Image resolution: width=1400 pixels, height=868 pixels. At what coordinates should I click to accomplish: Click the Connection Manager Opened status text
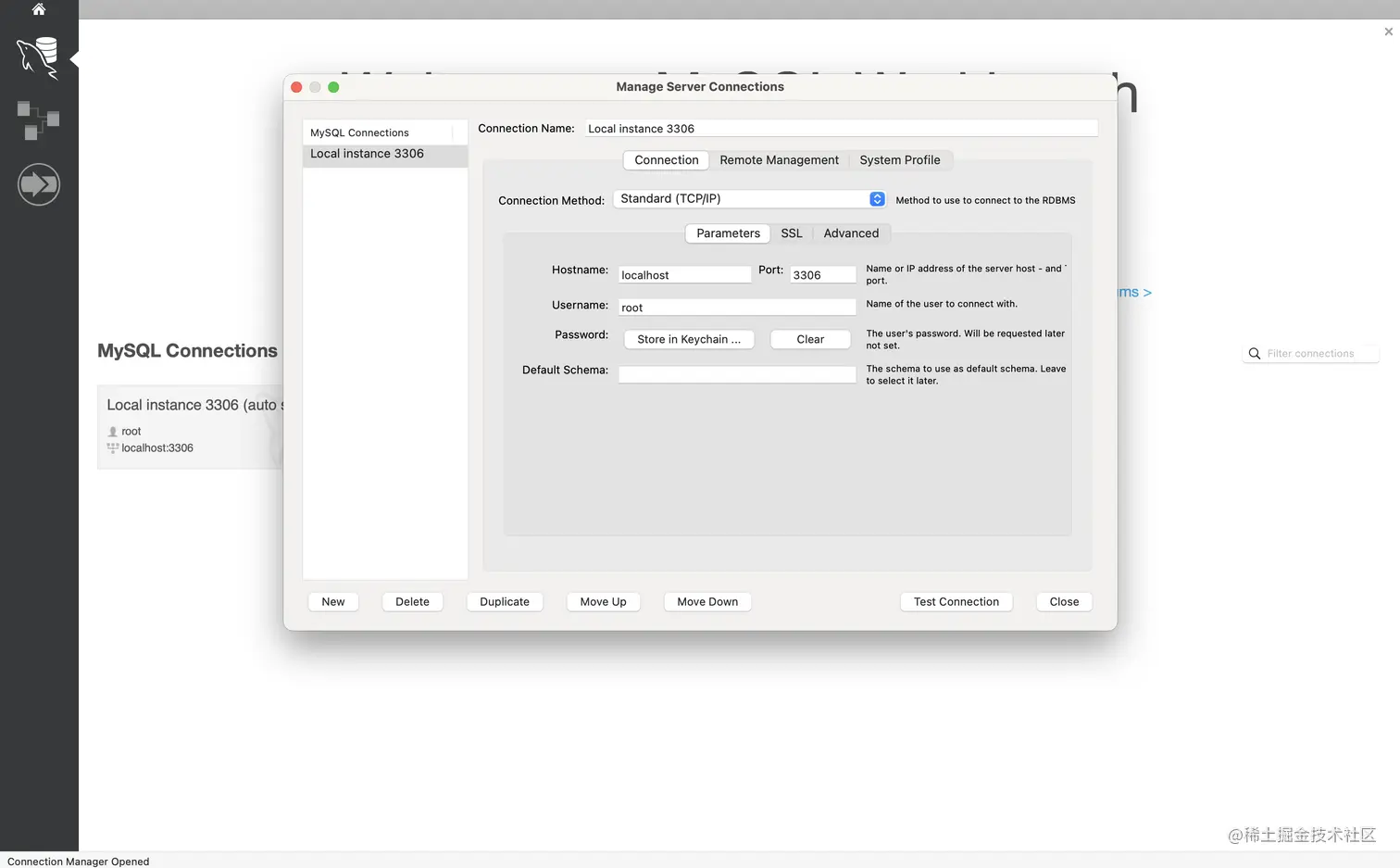point(78,862)
